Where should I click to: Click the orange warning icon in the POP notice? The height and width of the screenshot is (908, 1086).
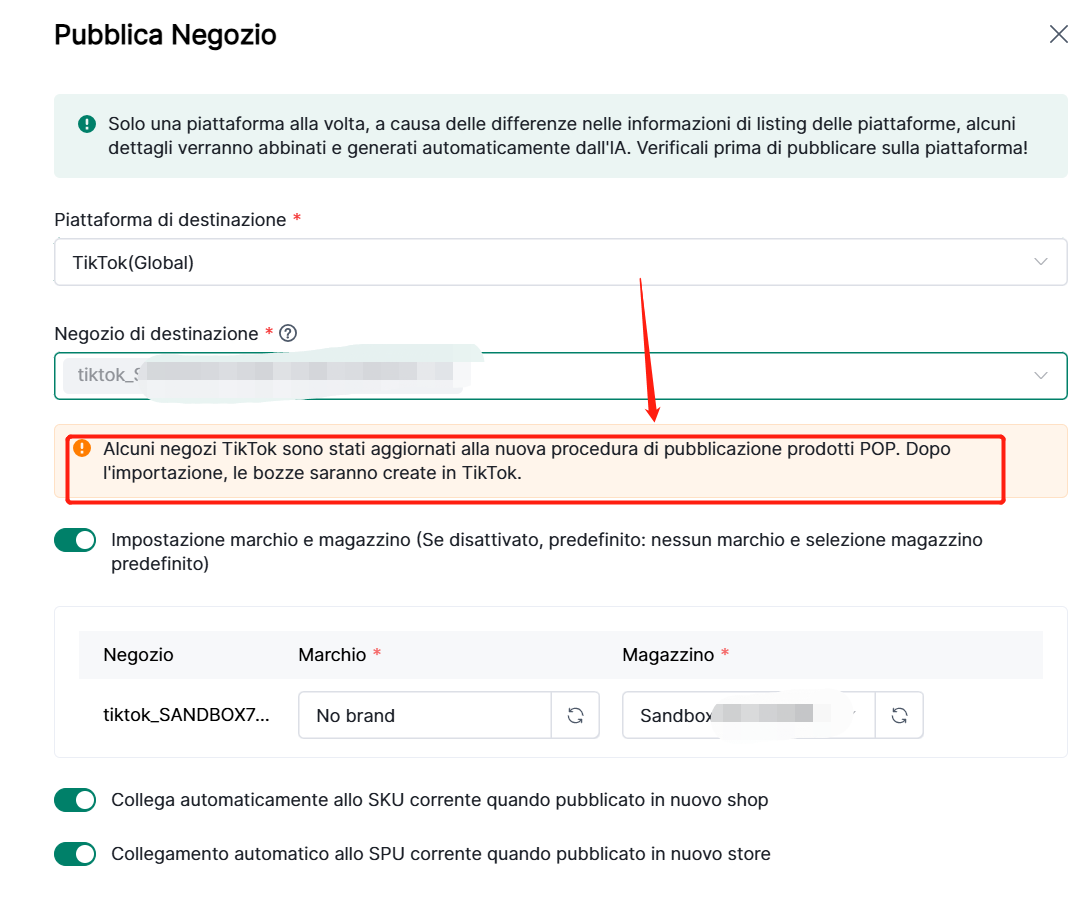[82, 449]
